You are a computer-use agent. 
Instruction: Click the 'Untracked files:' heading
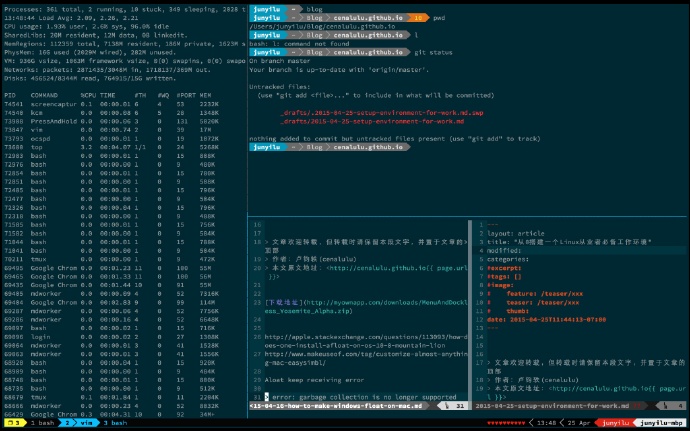pos(280,87)
